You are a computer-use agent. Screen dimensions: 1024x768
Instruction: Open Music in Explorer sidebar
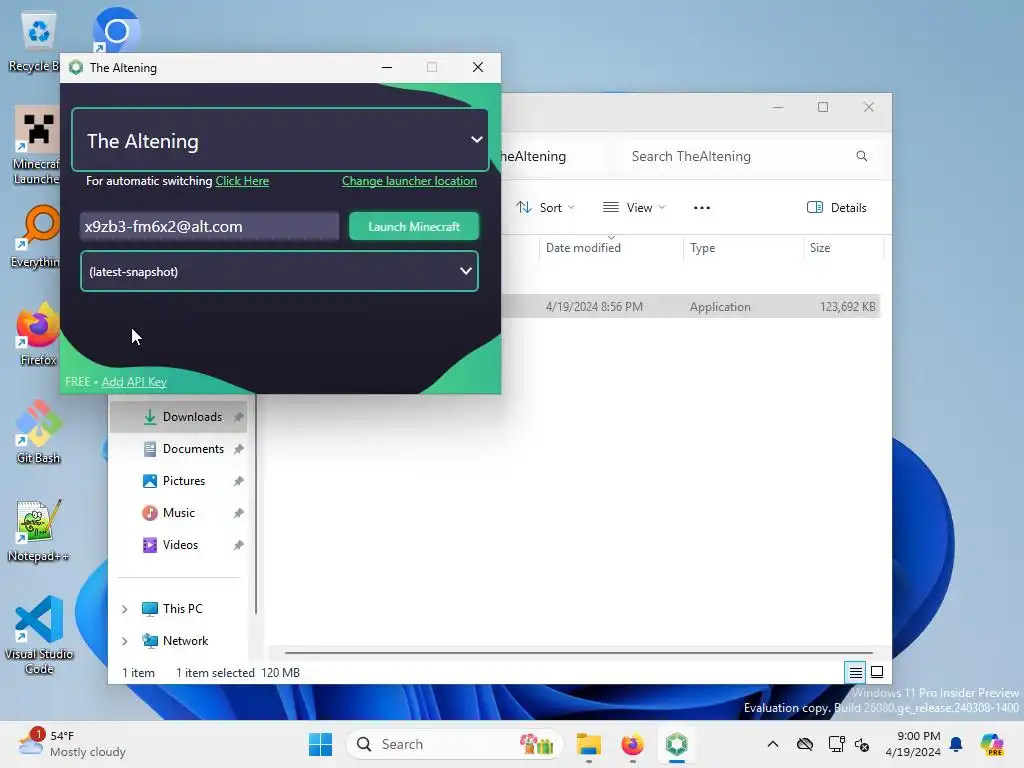[x=179, y=513]
